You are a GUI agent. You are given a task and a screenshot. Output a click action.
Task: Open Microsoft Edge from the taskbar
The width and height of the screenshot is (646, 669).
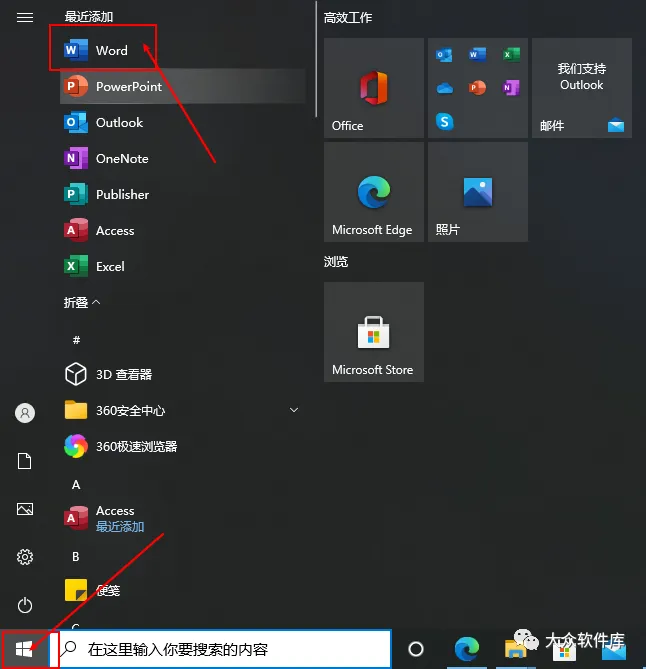coord(467,649)
